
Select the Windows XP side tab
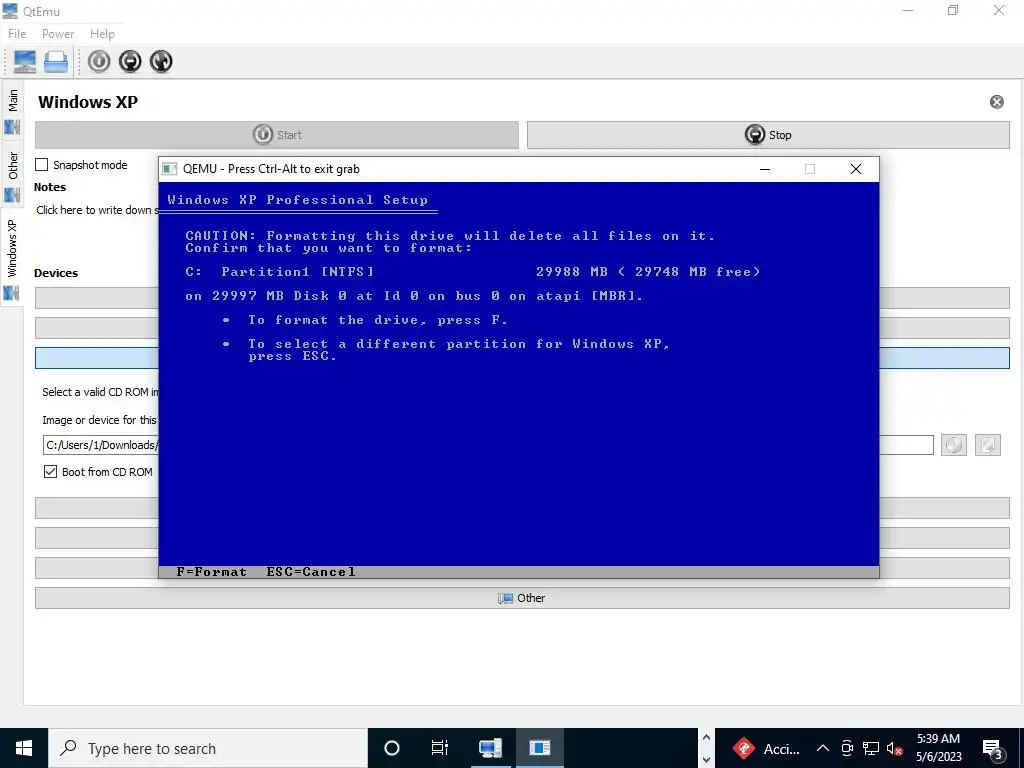[12, 257]
